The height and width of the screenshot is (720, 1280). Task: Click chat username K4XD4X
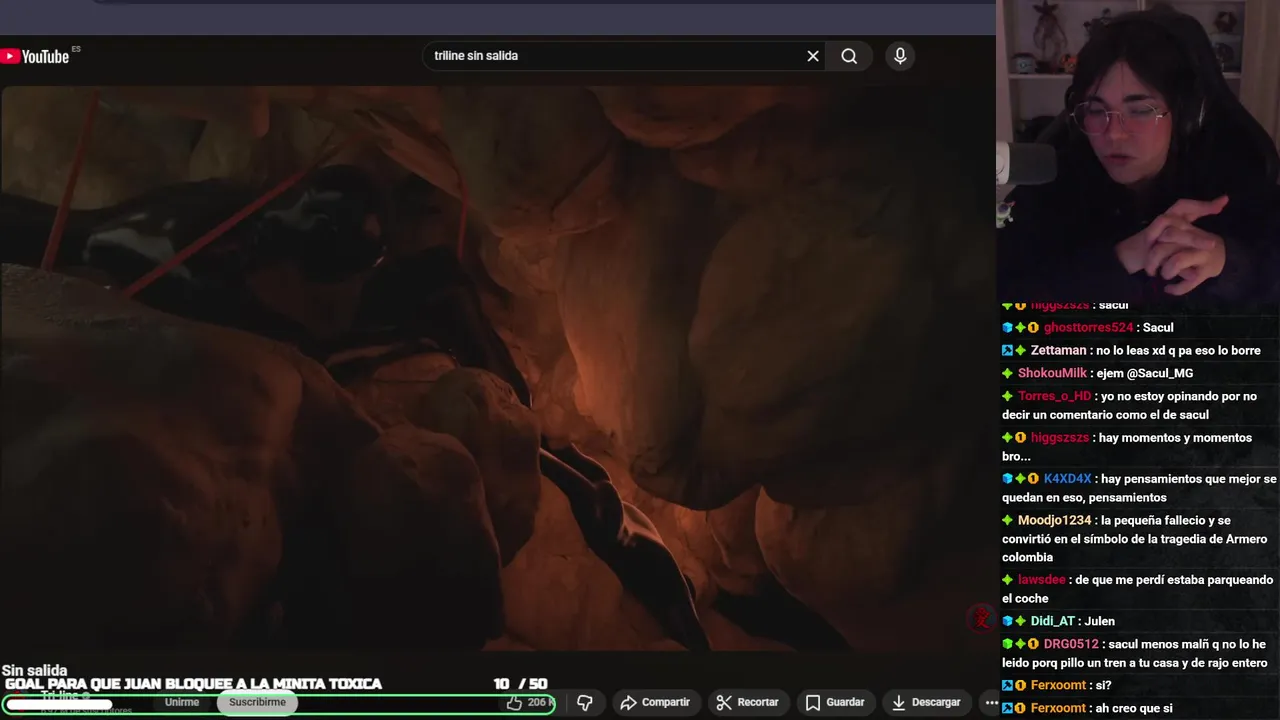click(x=1068, y=479)
